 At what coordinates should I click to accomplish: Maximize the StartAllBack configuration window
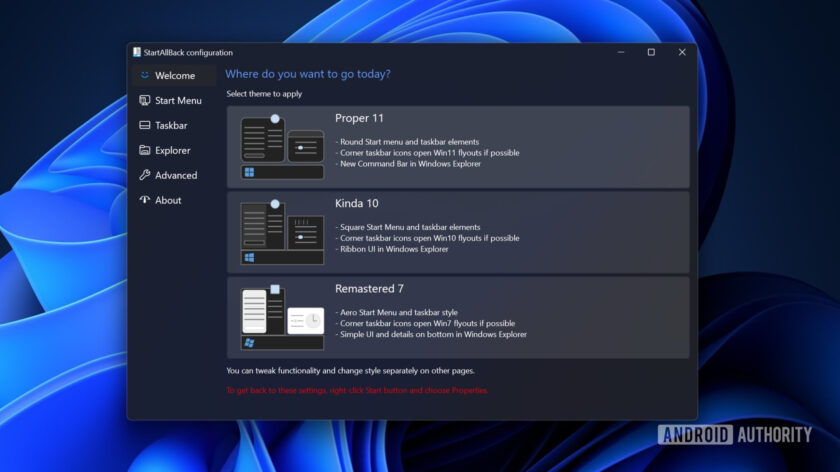(651, 52)
